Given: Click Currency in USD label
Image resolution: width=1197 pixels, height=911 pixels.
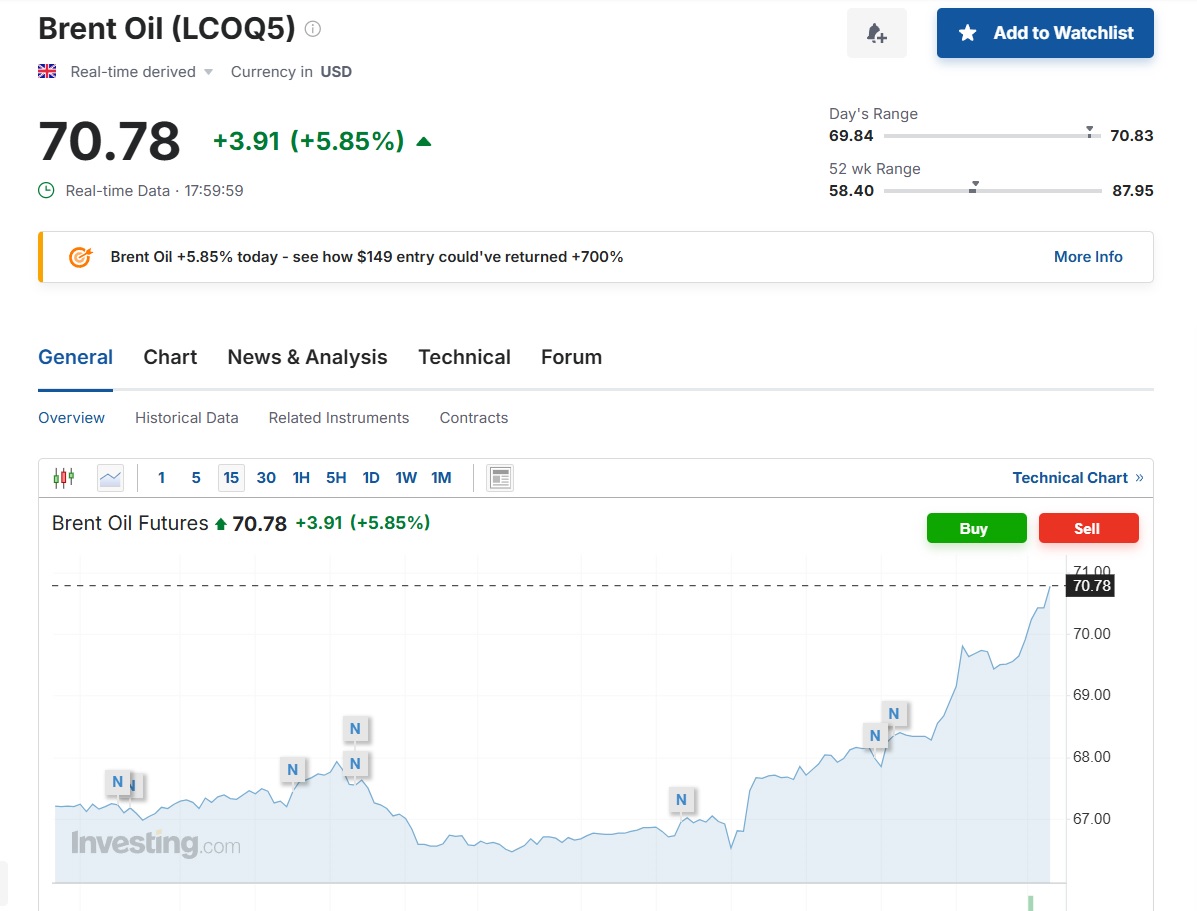Looking at the screenshot, I should pyautogui.click(x=292, y=72).
